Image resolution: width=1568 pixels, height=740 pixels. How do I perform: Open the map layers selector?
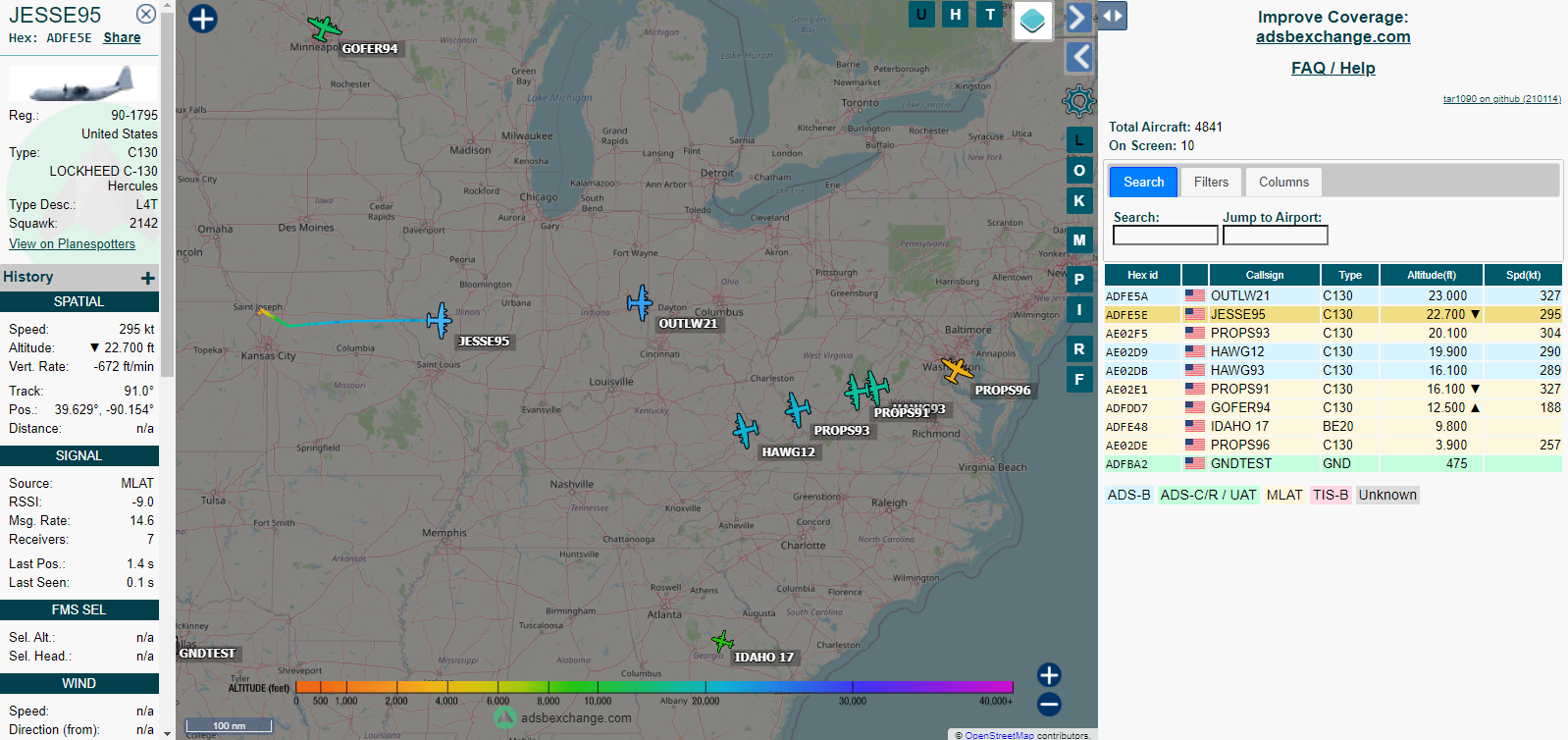[x=1032, y=20]
